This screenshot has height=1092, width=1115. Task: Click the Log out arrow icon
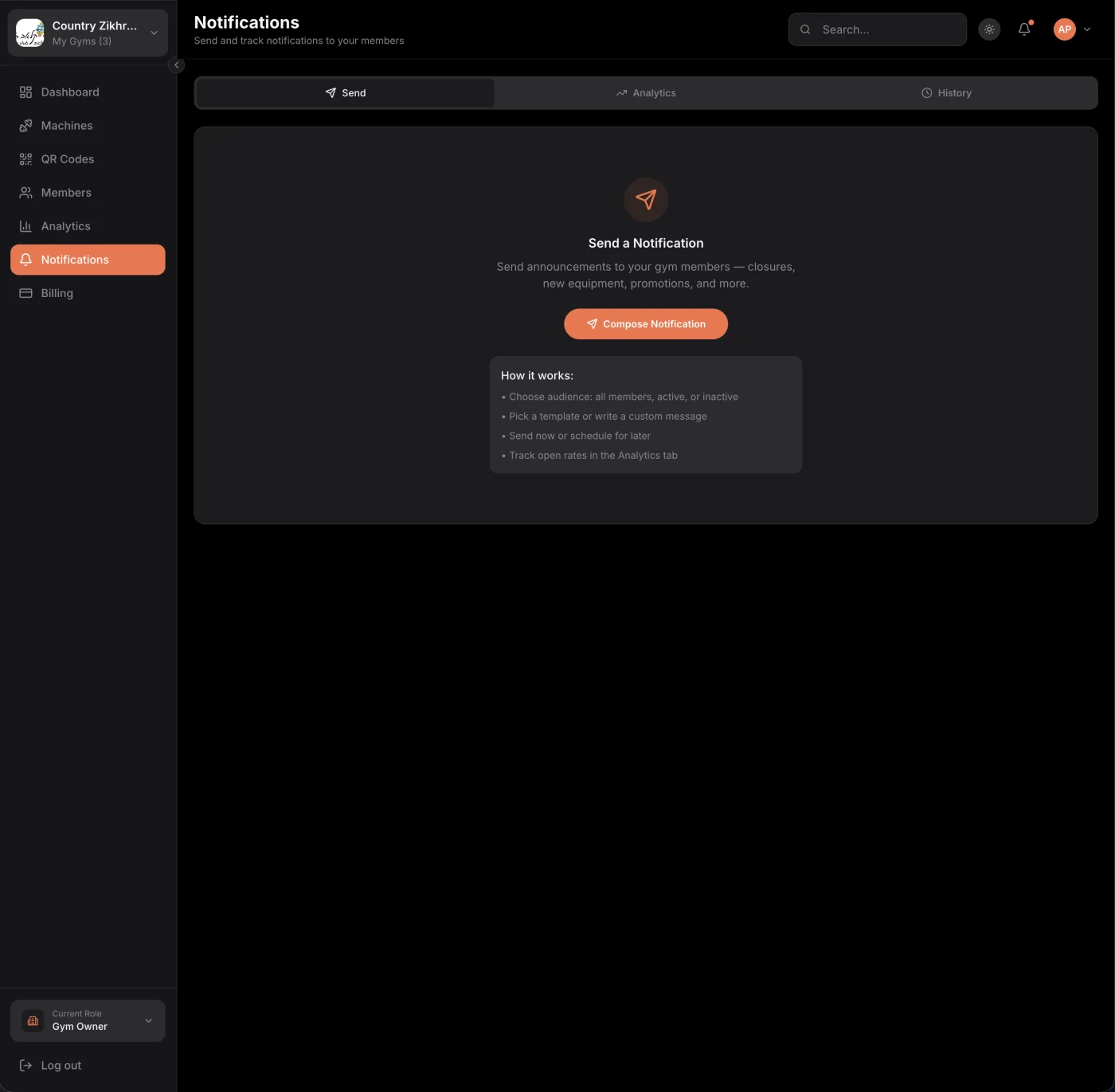click(25, 1066)
